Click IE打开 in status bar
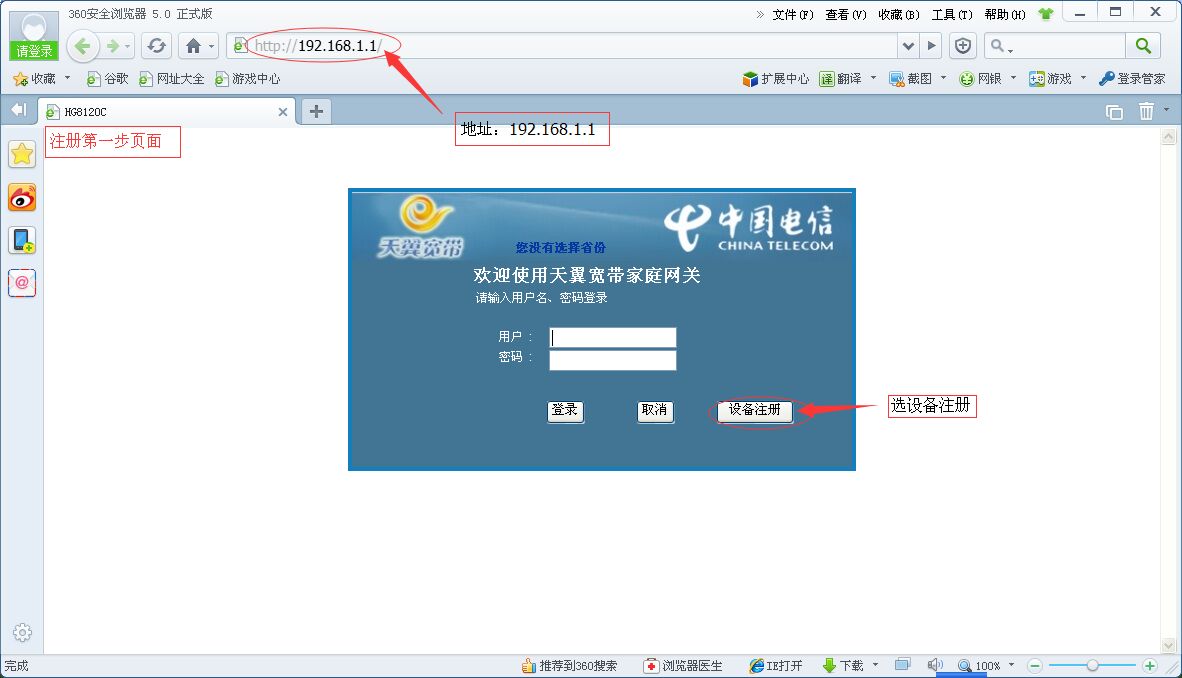Screen dimensions: 1182x678 point(776,666)
